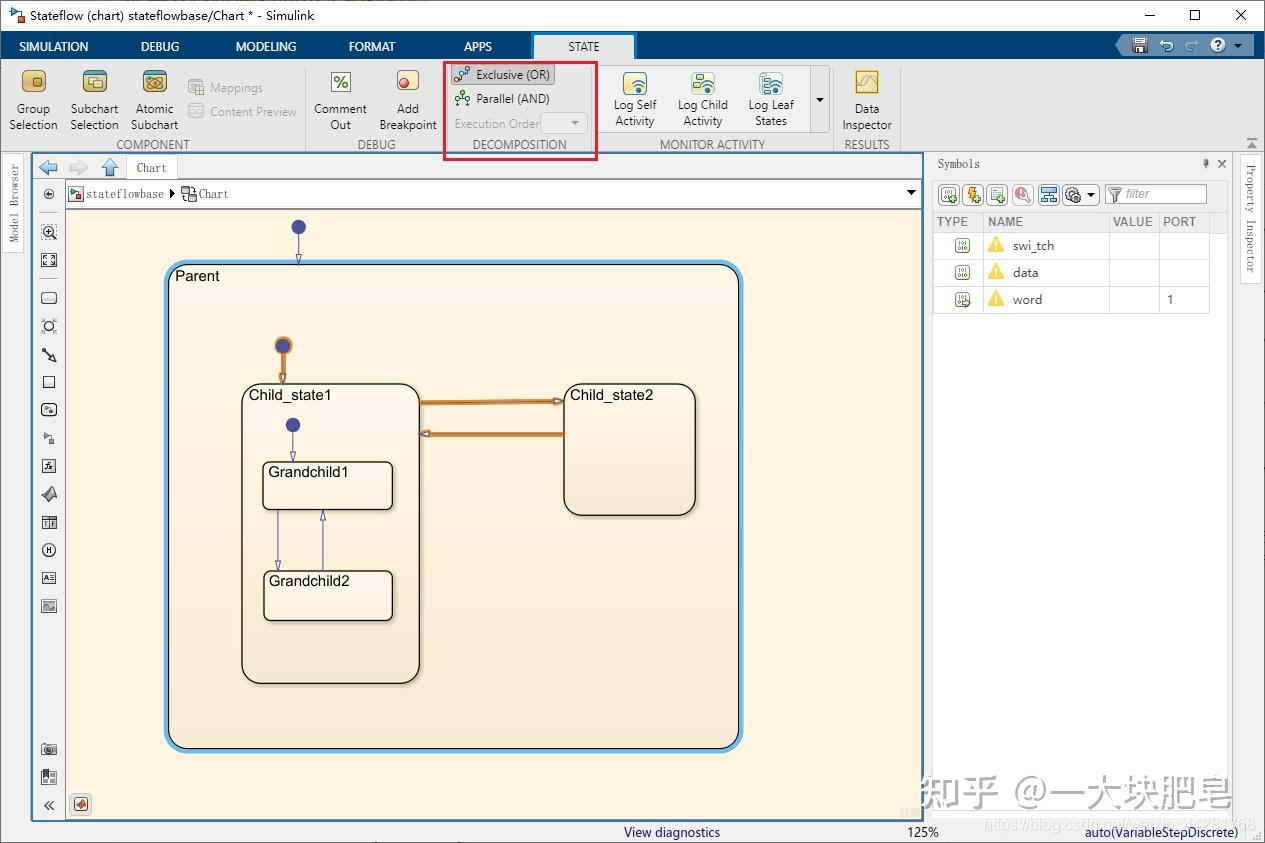The width and height of the screenshot is (1265, 843).
Task: Click the Atomic Subchart icon
Action: coord(154,82)
